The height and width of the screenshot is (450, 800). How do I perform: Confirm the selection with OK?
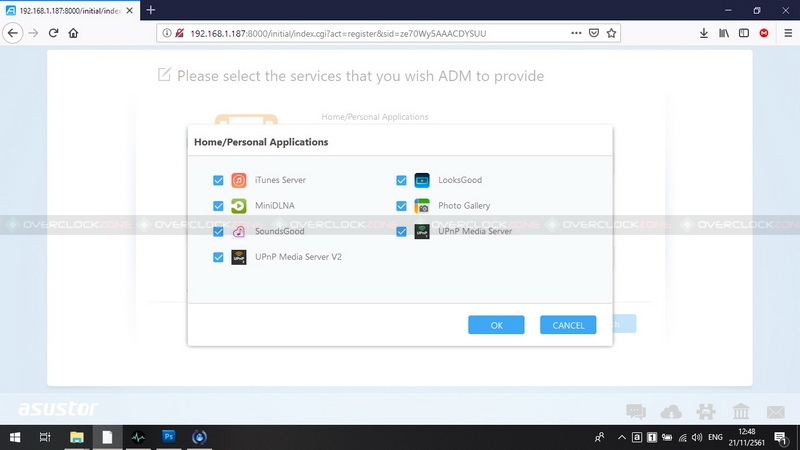tap(496, 325)
